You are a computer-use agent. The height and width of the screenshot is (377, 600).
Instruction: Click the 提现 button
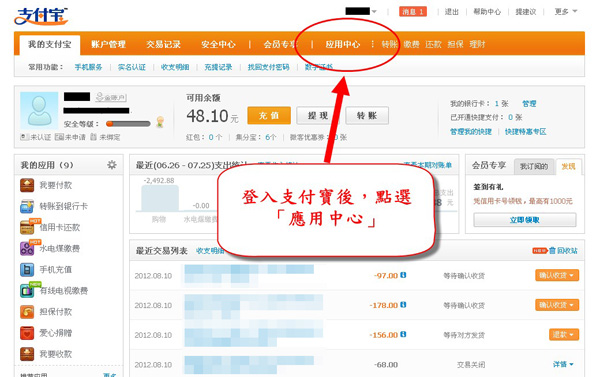coord(318,116)
